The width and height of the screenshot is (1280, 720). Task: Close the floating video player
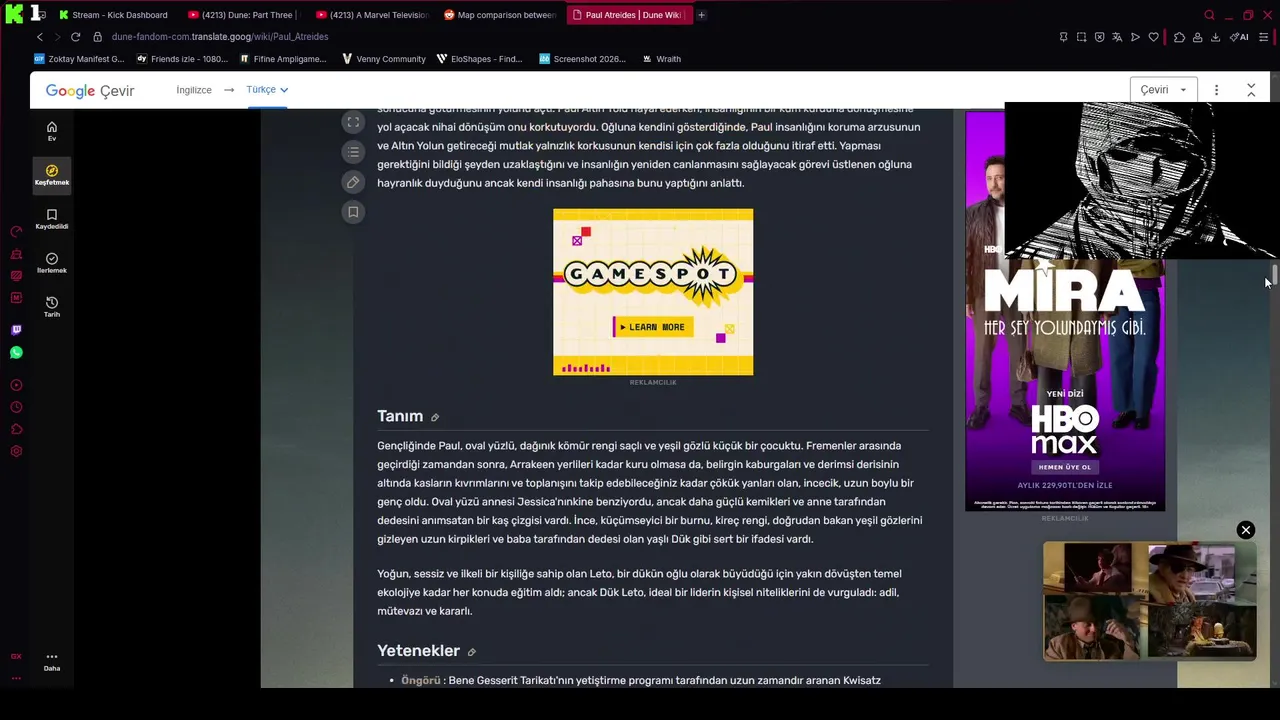[x=1245, y=530]
